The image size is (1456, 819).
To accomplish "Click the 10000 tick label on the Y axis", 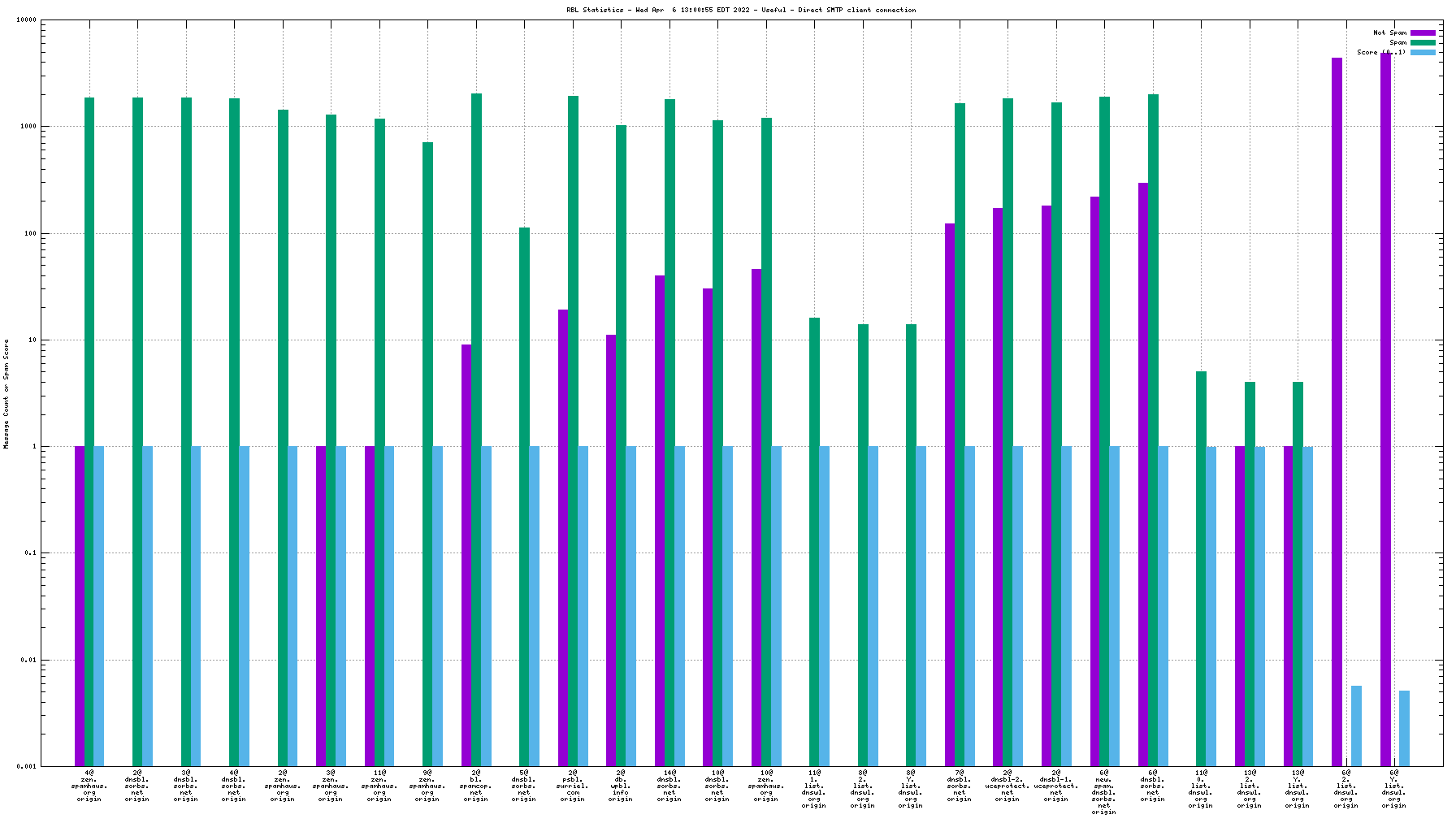I will click(x=27, y=20).
